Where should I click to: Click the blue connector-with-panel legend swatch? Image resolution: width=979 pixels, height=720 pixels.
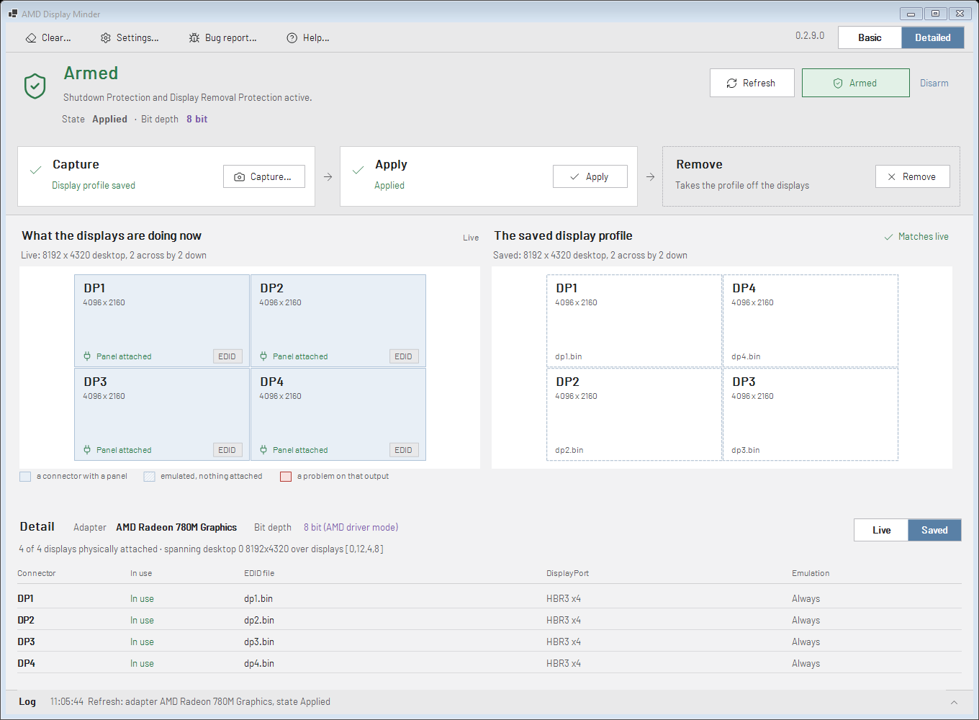click(25, 476)
